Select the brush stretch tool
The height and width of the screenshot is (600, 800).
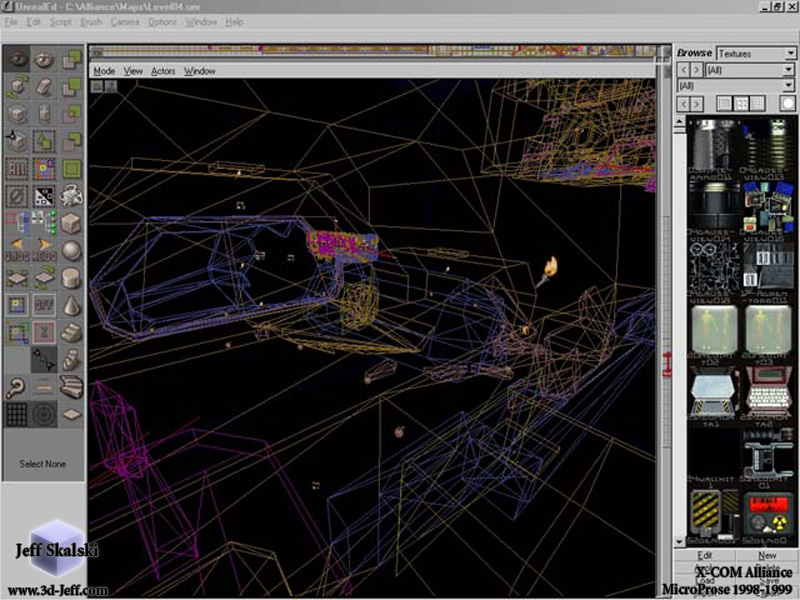point(44,114)
